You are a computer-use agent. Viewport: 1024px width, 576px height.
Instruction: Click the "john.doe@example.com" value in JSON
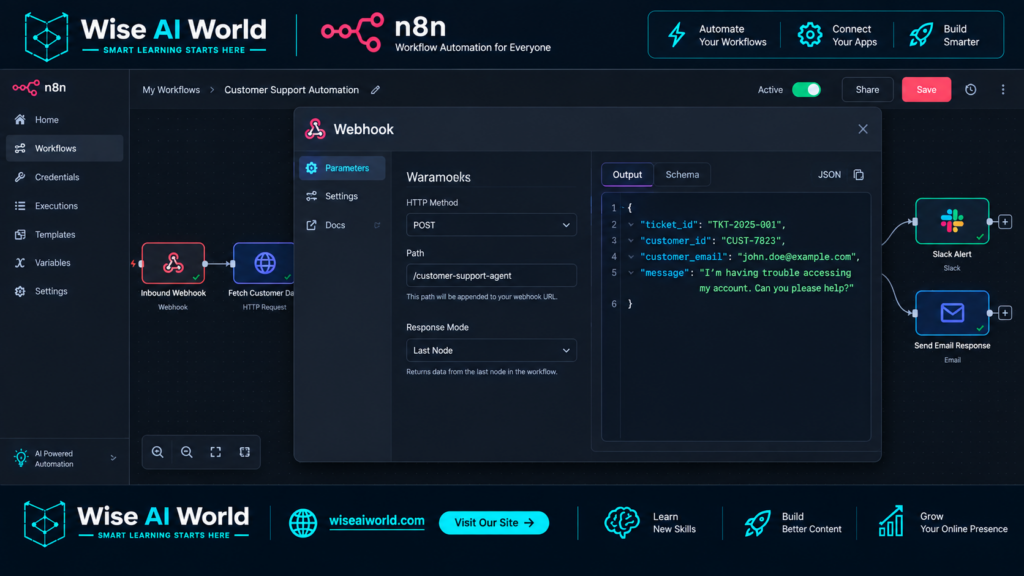point(795,257)
